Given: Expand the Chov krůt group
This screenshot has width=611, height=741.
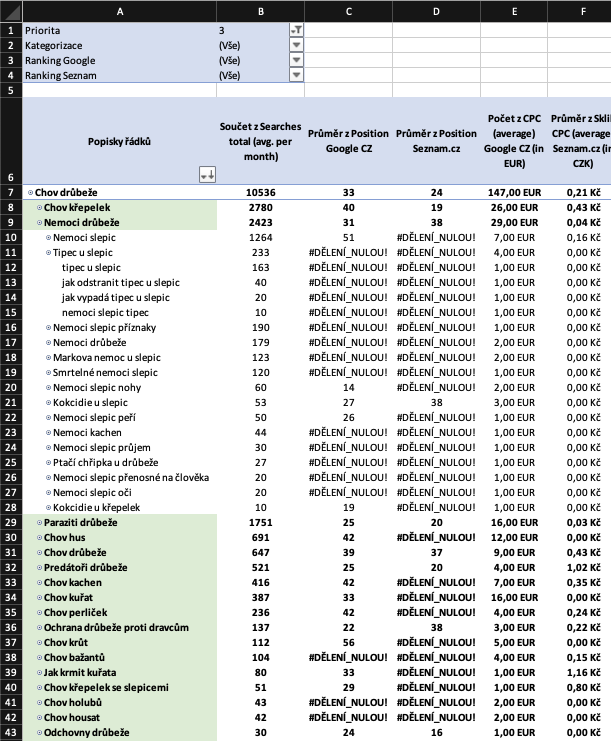Looking at the screenshot, I should 40,643.
